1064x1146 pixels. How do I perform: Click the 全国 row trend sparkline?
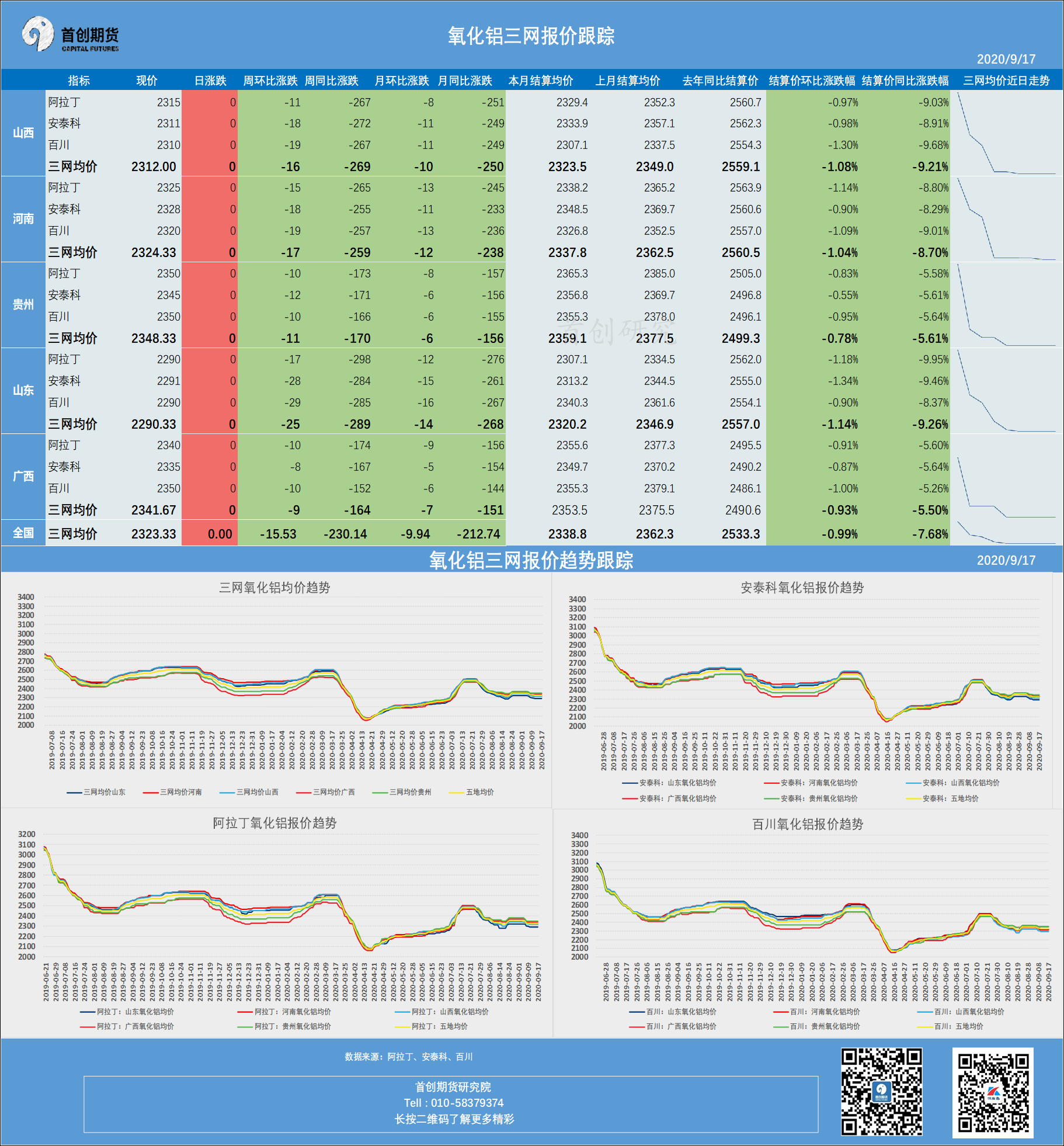click(1006, 533)
